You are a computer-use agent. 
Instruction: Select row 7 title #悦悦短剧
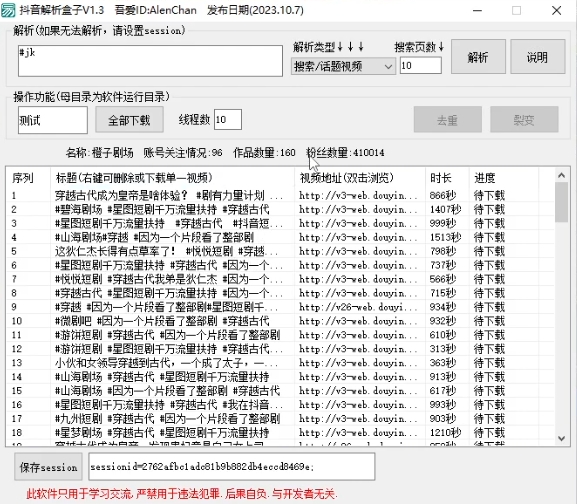(x=169, y=279)
